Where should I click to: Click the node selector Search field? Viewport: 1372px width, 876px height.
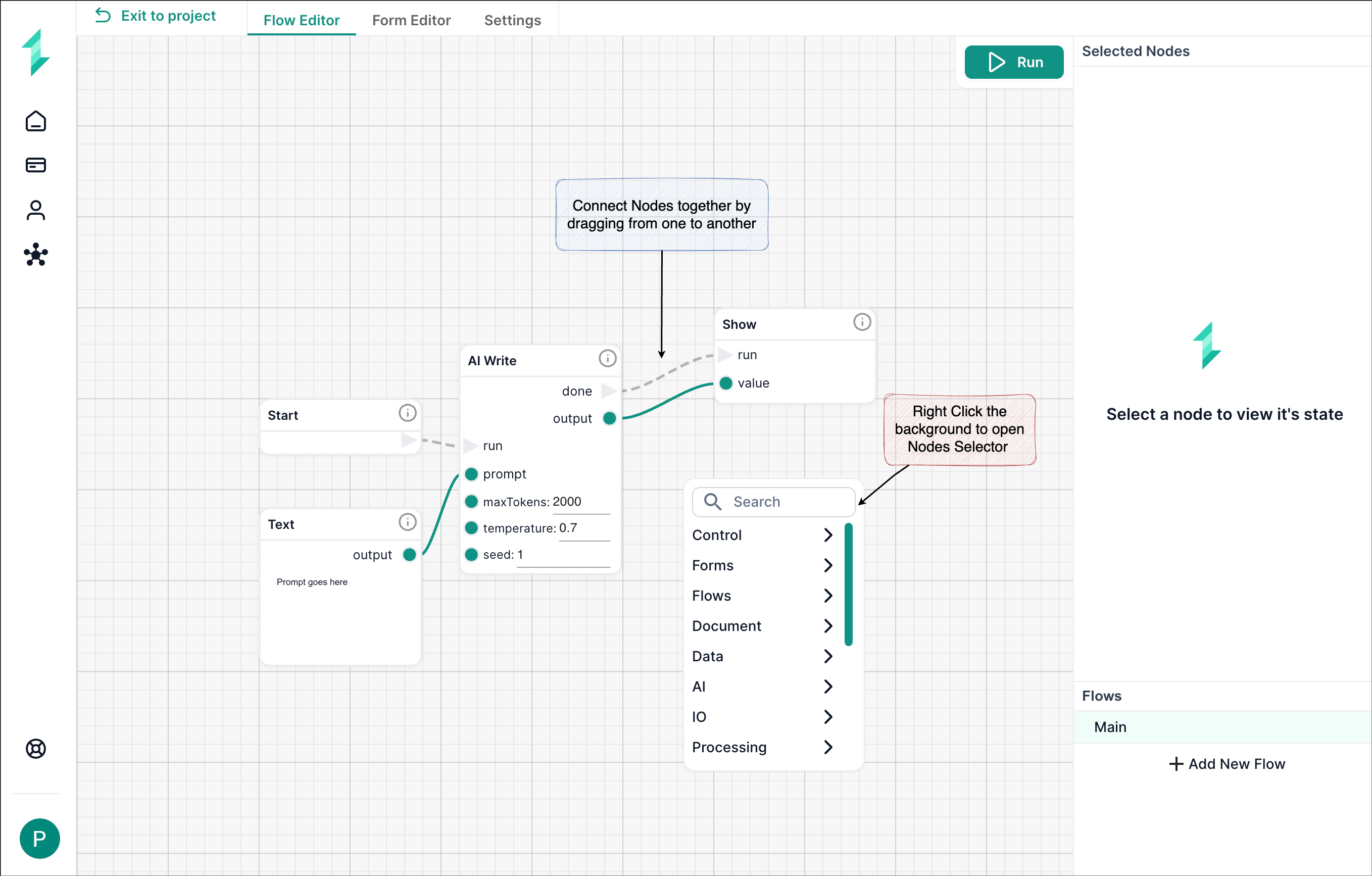point(774,502)
